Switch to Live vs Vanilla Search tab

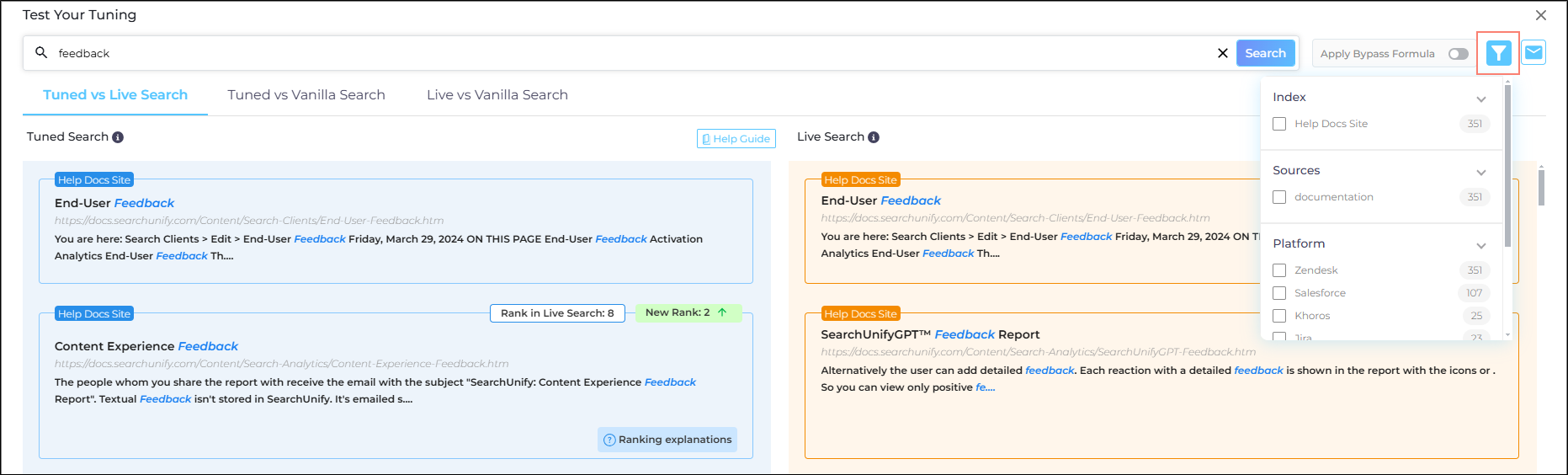[x=497, y=95]
